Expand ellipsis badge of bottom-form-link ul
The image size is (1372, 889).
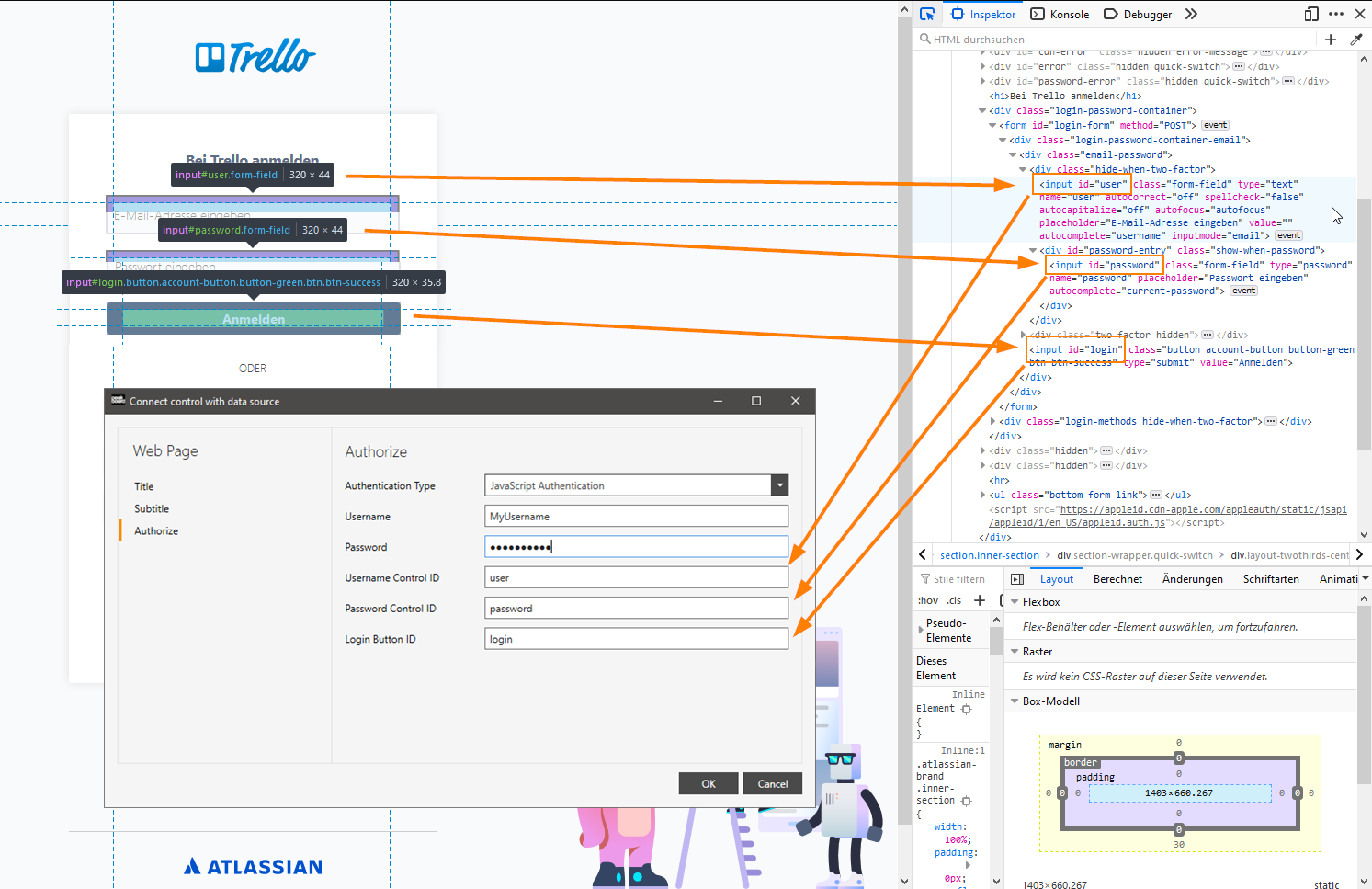(1156, 495)
